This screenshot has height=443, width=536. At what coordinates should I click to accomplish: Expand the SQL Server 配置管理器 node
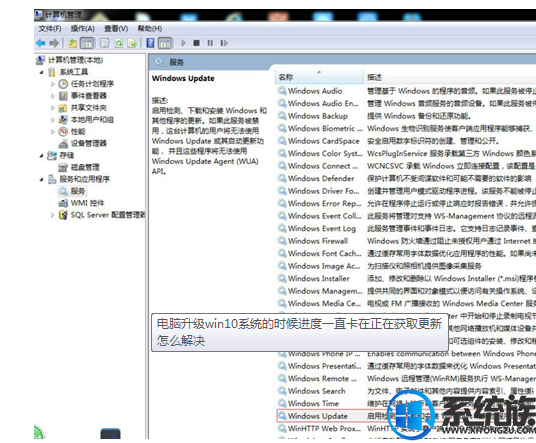[x=53, y=215]
